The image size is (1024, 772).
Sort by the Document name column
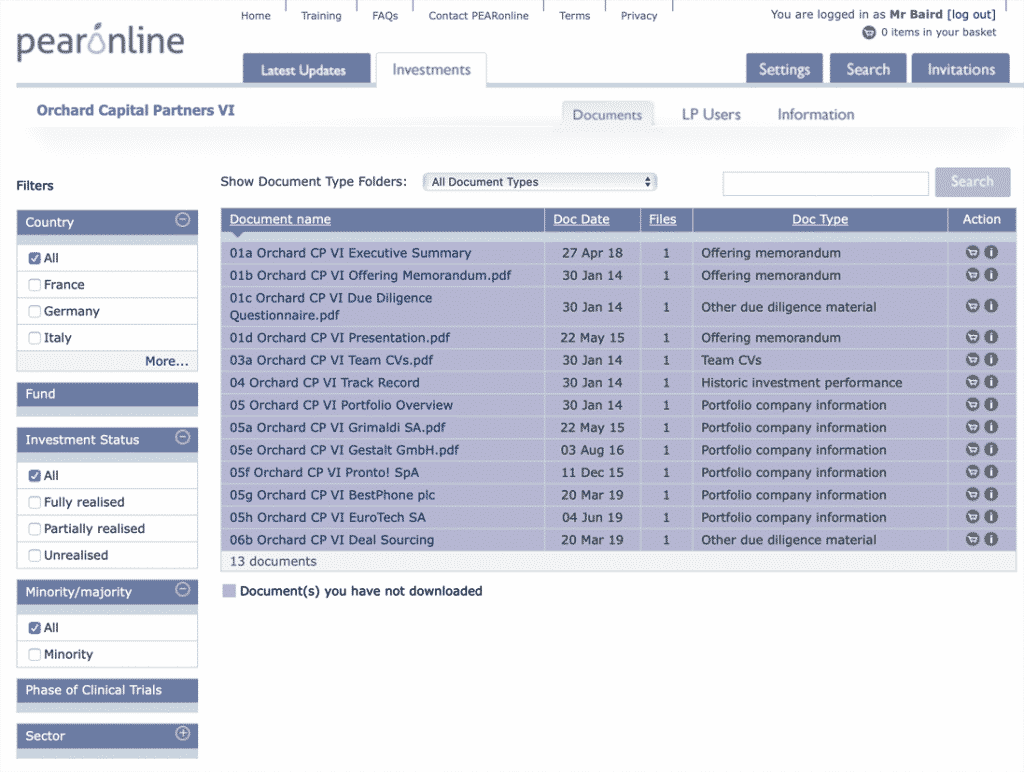coord(280,219)
